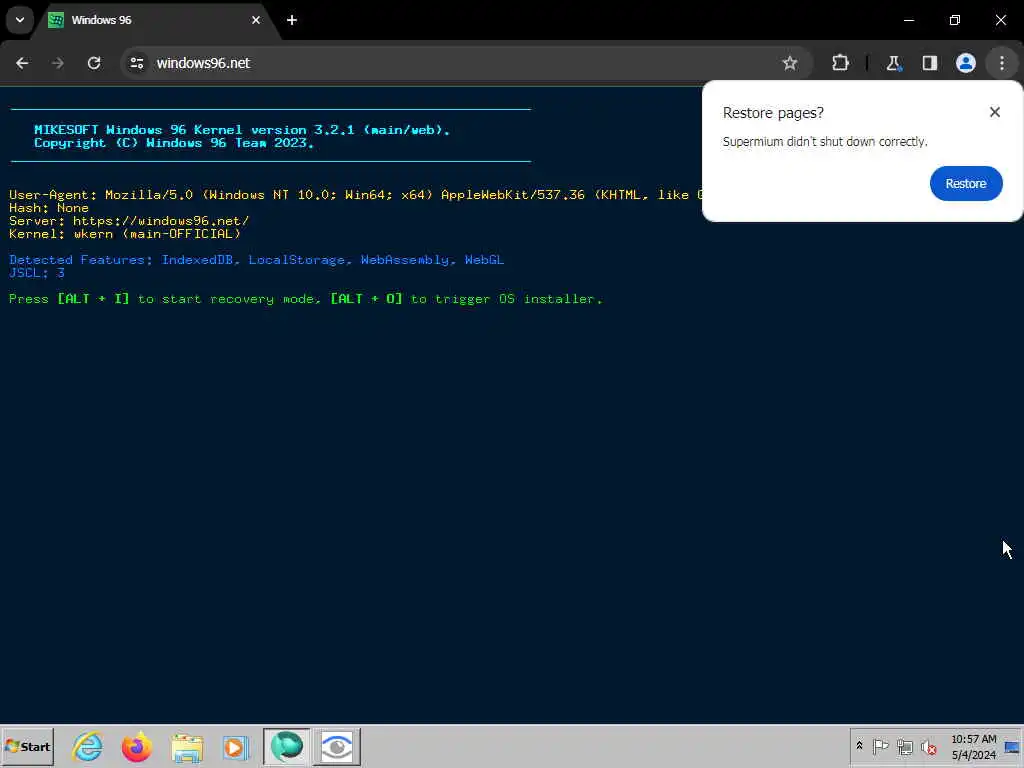
Task: Launch Firefox from taskbar
Action: (136, 746)
